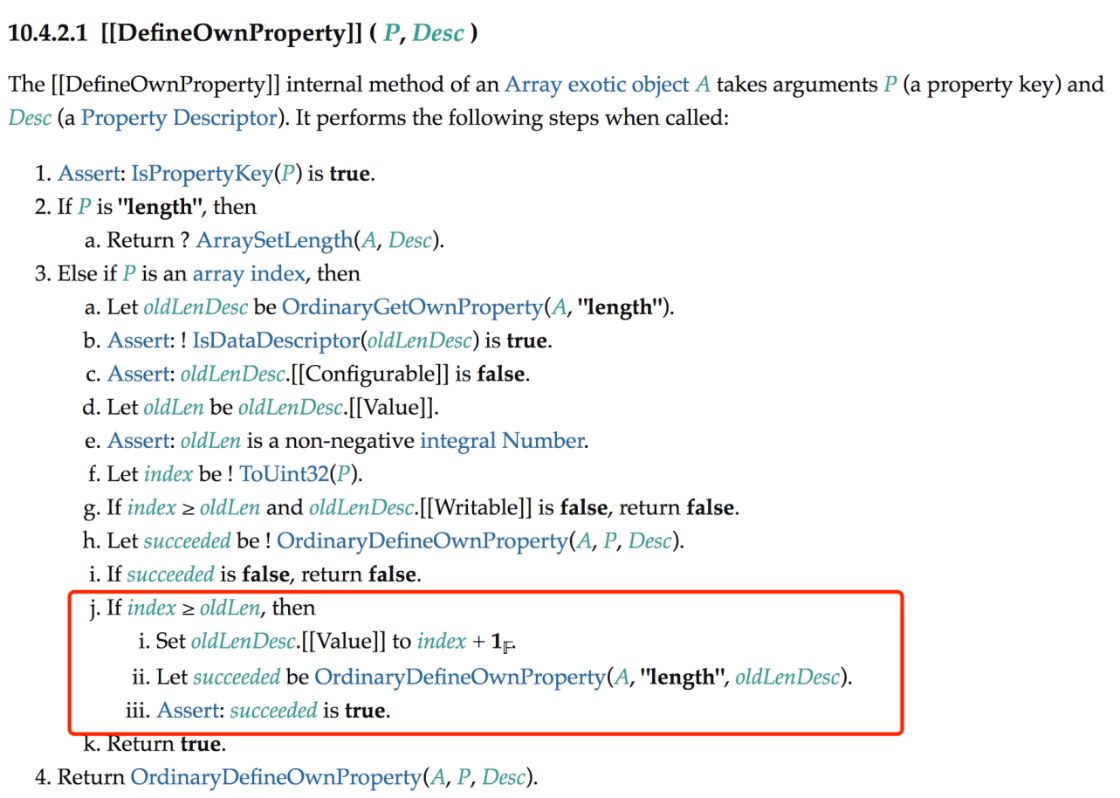Open the "Array exotic object" link

tap(597, 85)
